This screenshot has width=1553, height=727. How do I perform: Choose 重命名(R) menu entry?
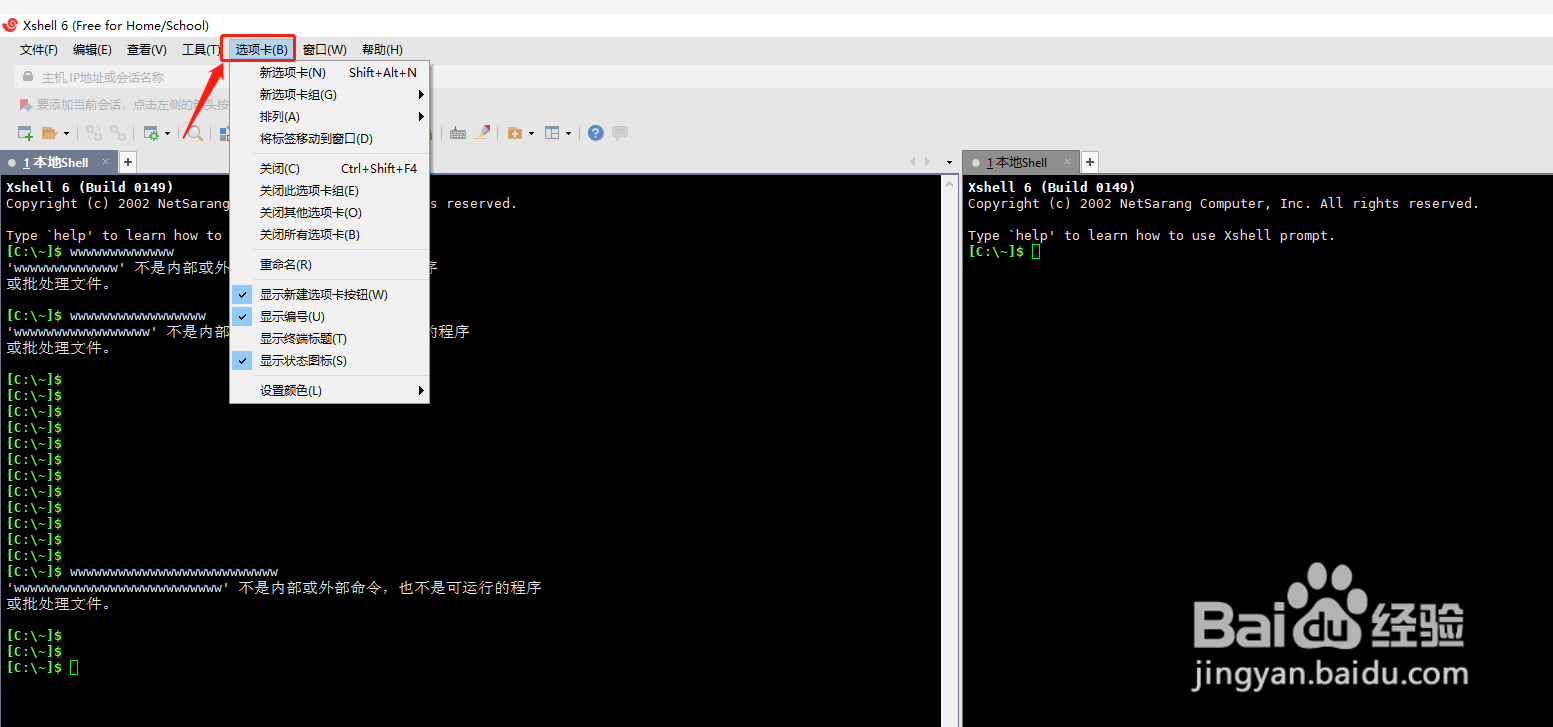pyautogui.click(x=329, y=264)
